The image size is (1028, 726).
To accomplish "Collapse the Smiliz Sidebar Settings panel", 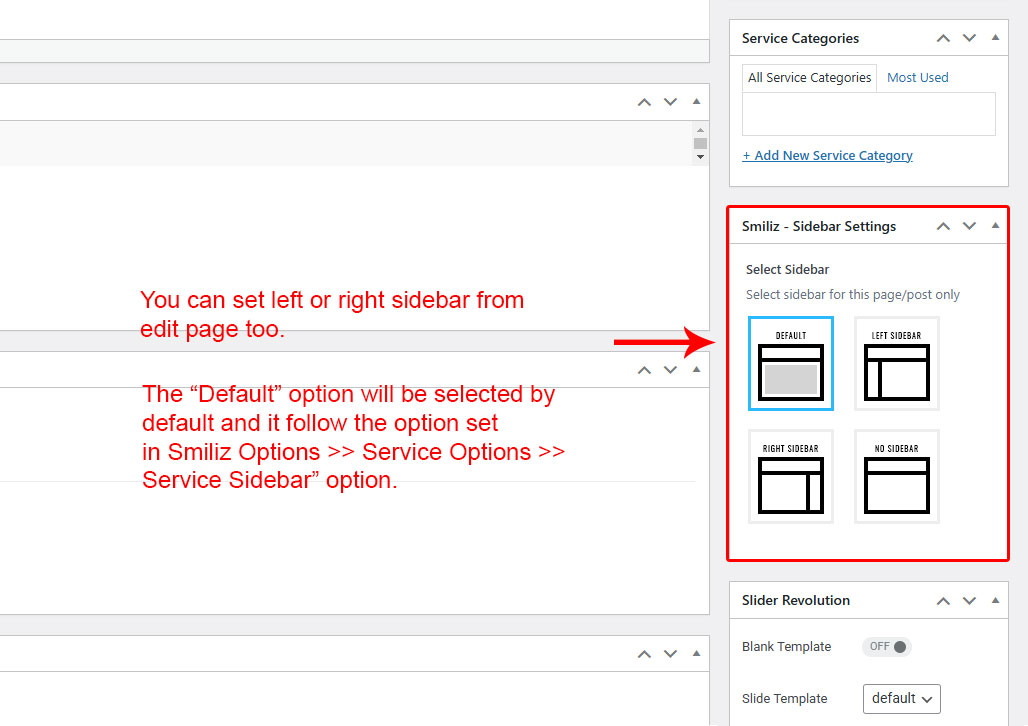I will tap(995, 226).
